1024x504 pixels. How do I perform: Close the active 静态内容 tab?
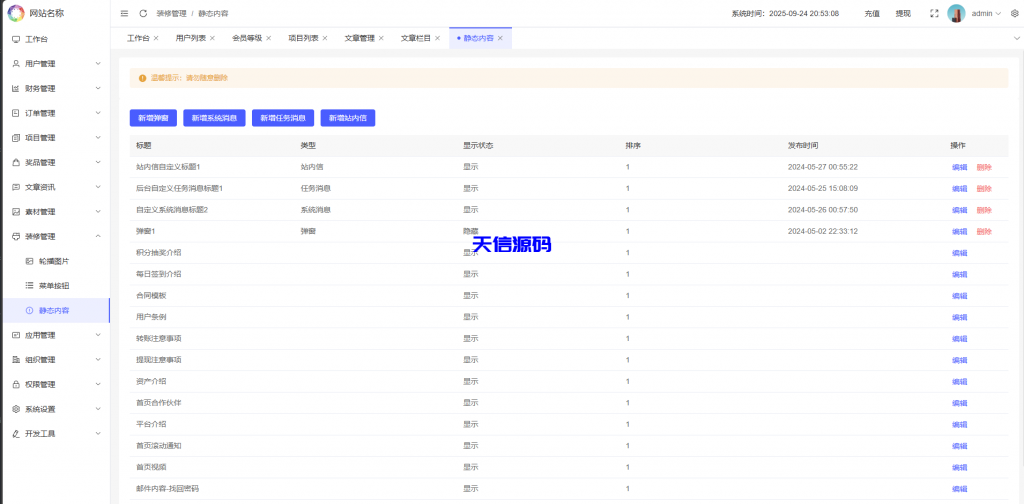coord(500,38)
